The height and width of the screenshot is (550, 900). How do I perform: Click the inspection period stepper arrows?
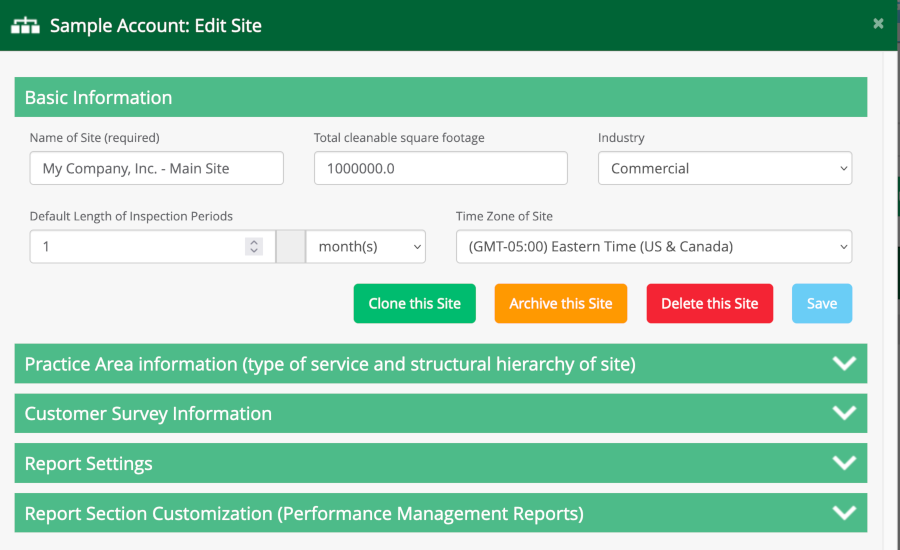click(x=254, y=246)
